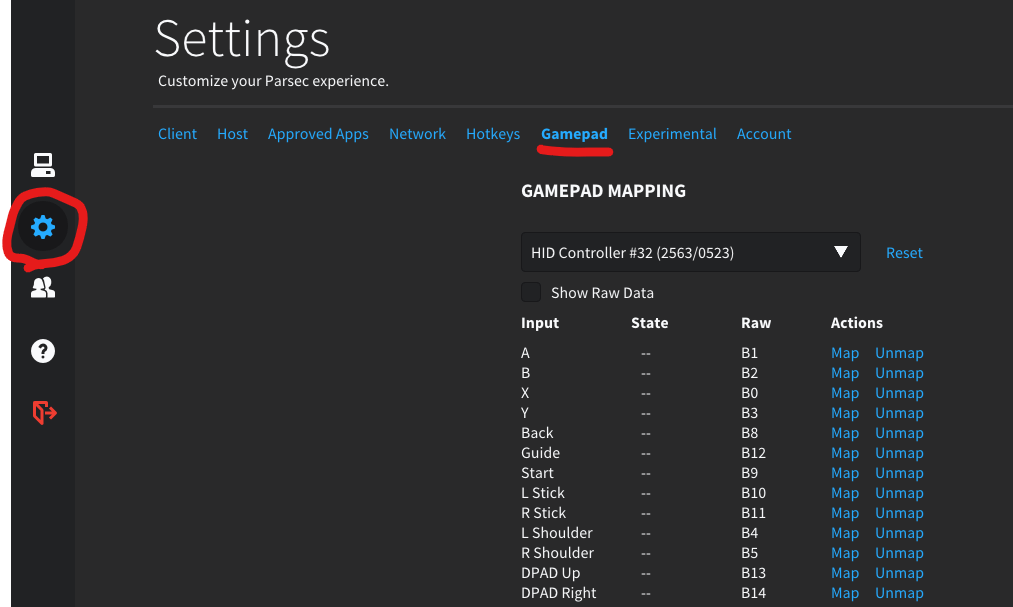Open the Friends icon in sidebar
Viewport: 1013px width, 607px height.
[43, 287]
